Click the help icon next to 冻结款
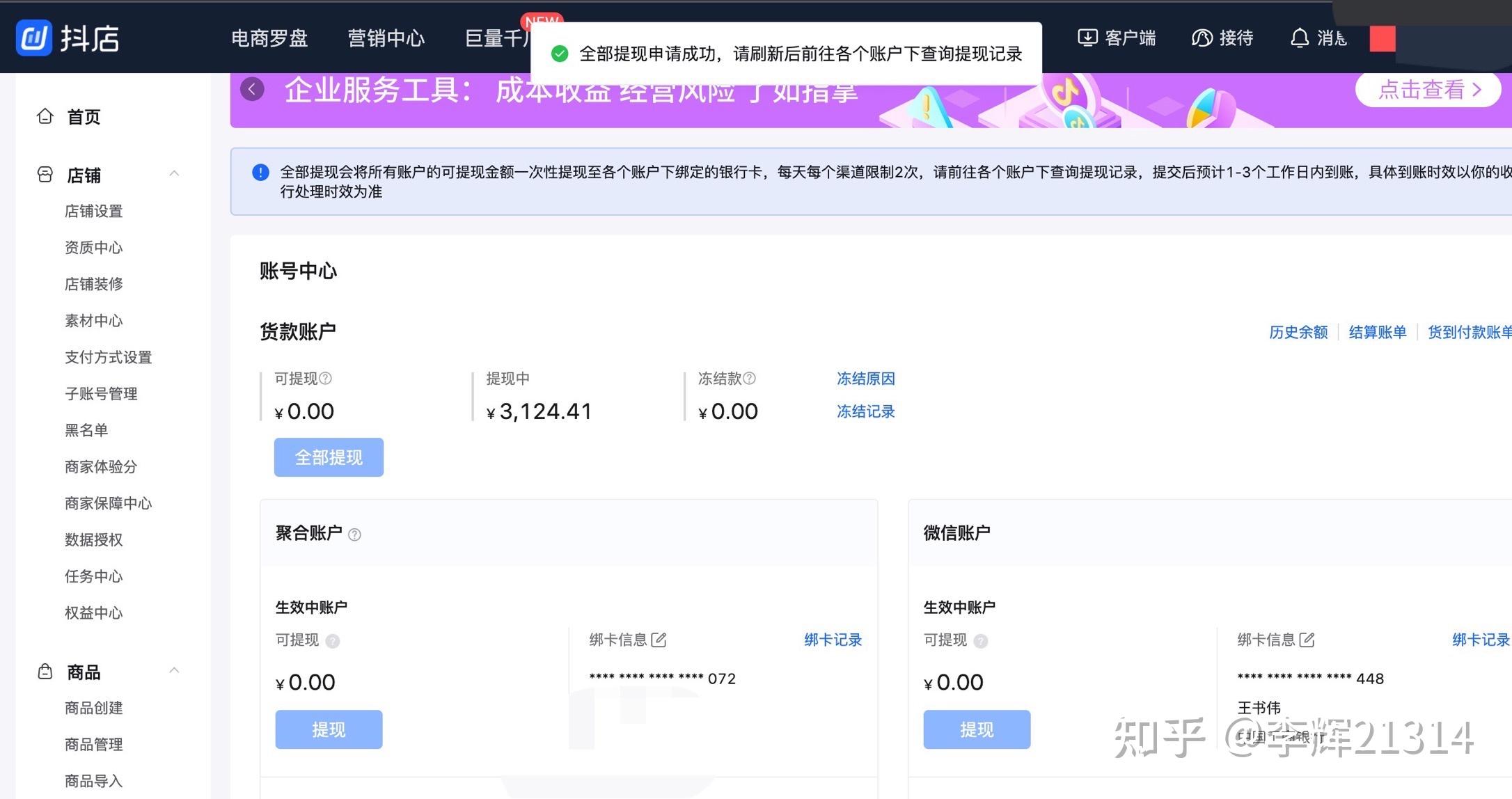The height and width of the screenshot is (799, 1512). coord(750,379)
